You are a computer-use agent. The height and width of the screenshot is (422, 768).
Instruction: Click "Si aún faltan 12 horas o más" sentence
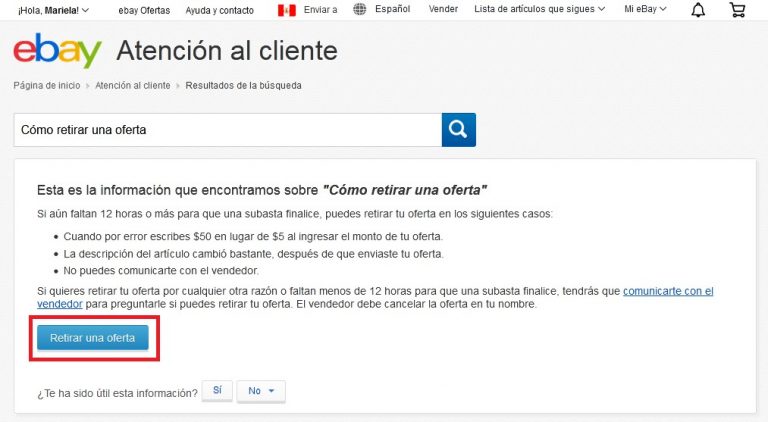point(294,214)
